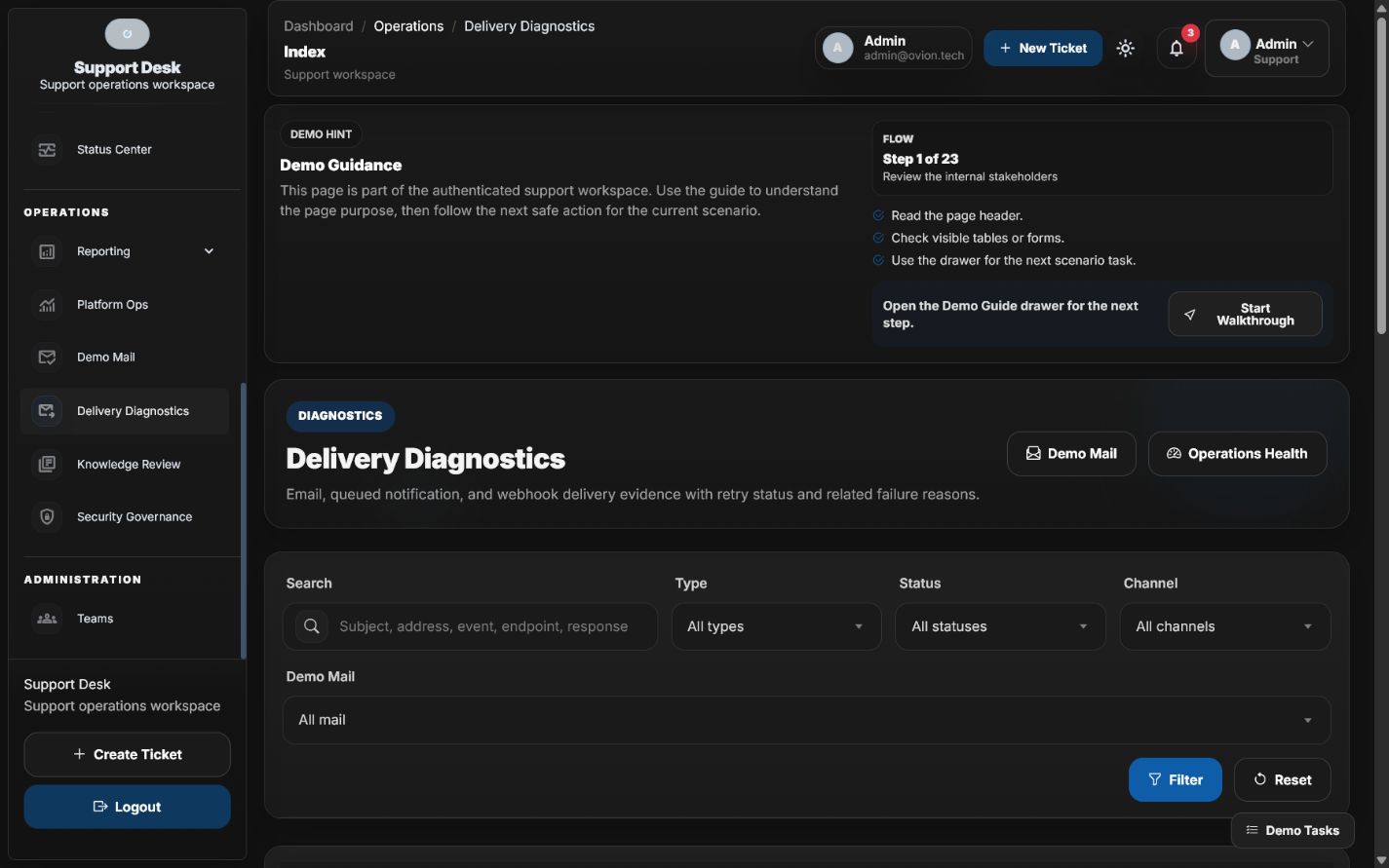Click 'Use the drawer' checklist item
The height and width of the screenshot is (868, 1389).
click(1013, 260)
